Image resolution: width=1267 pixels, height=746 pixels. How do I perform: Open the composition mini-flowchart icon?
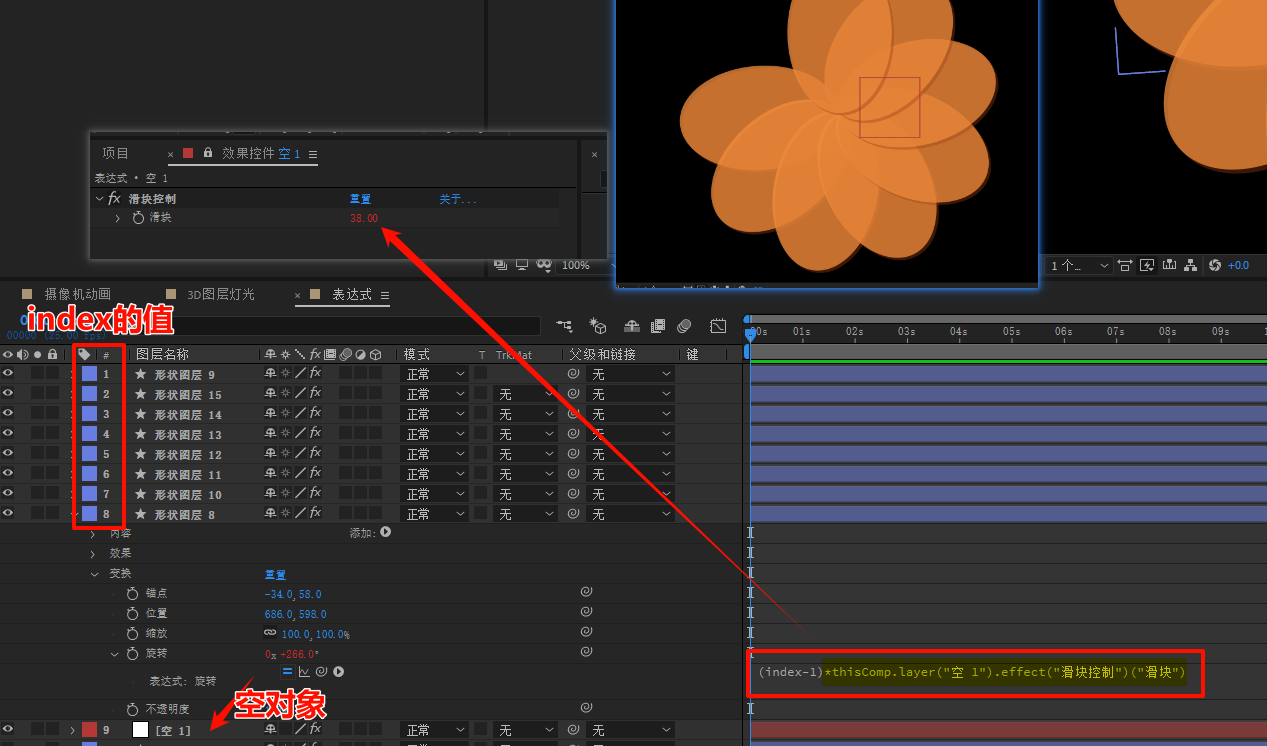(x=565, y=326)
